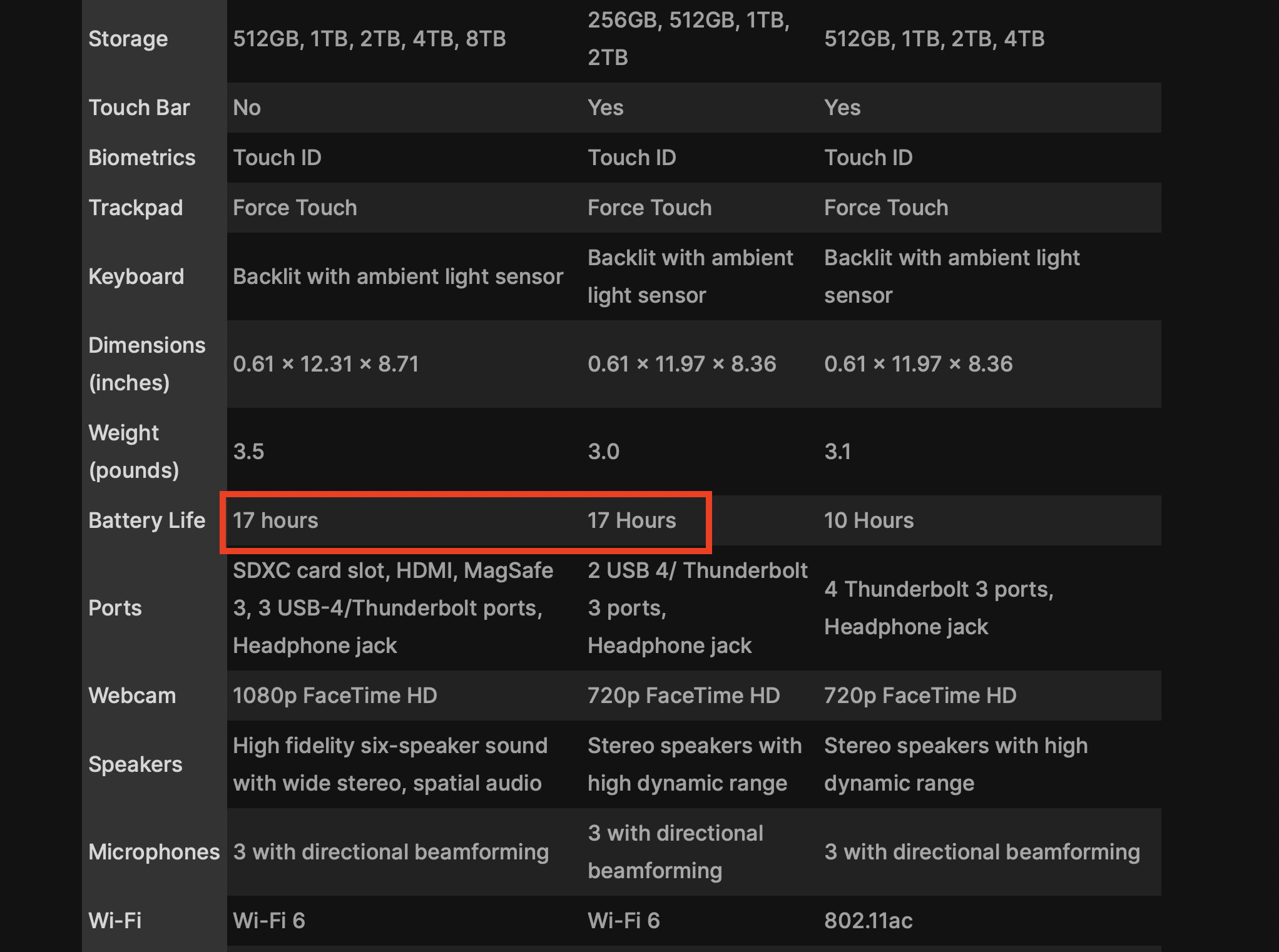
Task: Click the Biometrics row header
Action: (x=142, y=158)
